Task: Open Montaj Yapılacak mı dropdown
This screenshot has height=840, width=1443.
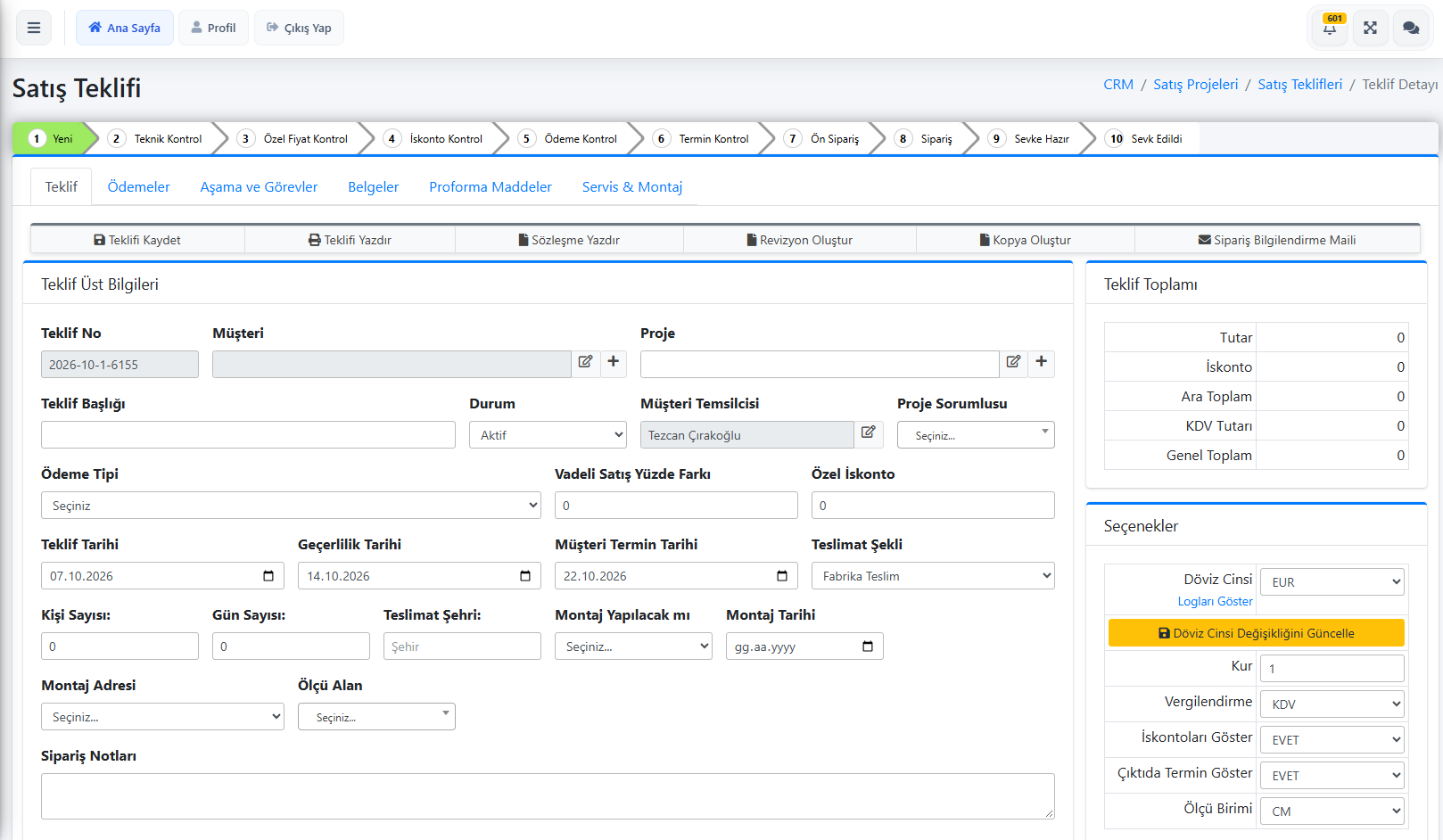Action: click(x=633, y=646)
